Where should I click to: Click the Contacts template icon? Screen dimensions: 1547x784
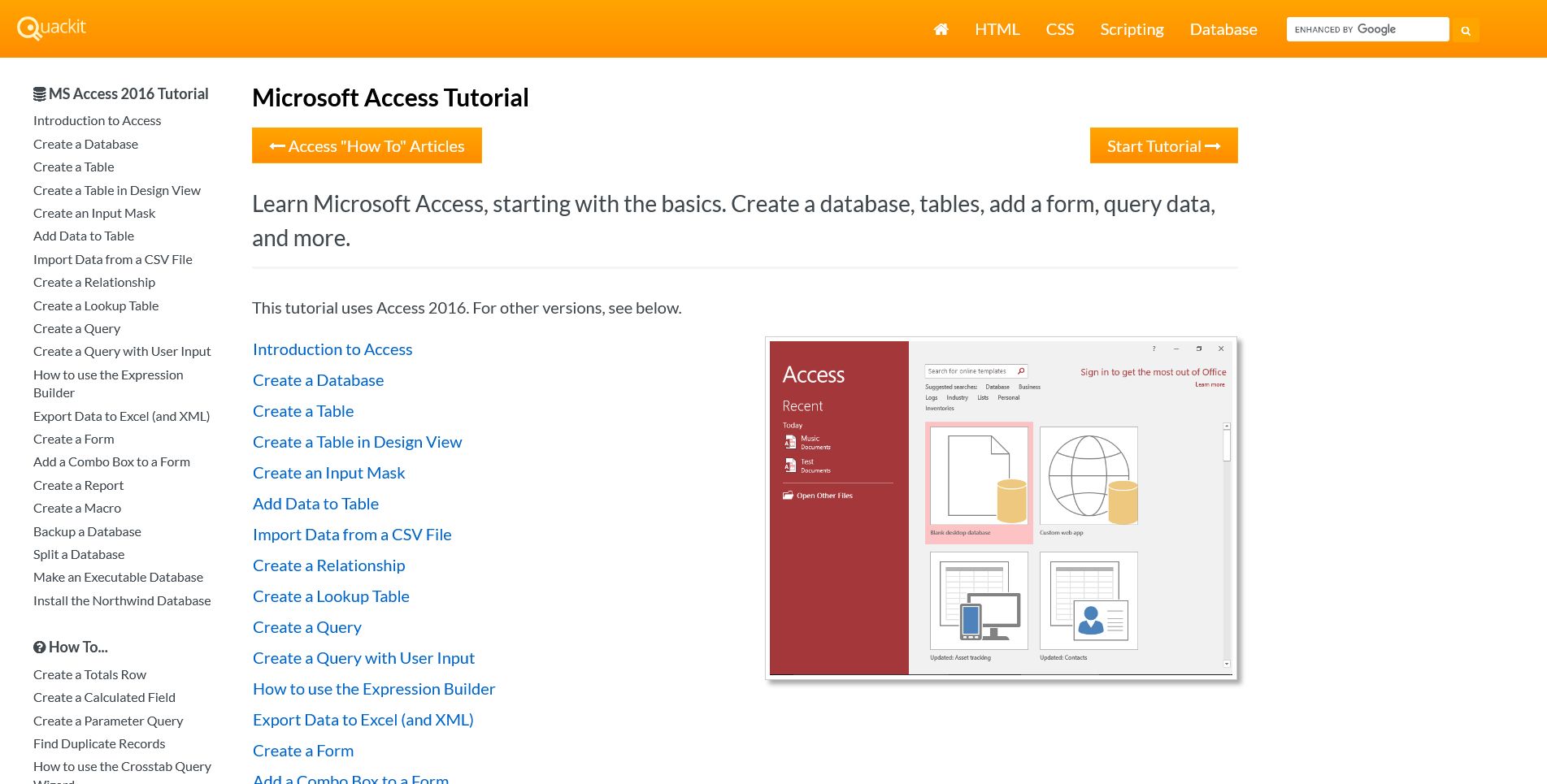[1089, 600]
